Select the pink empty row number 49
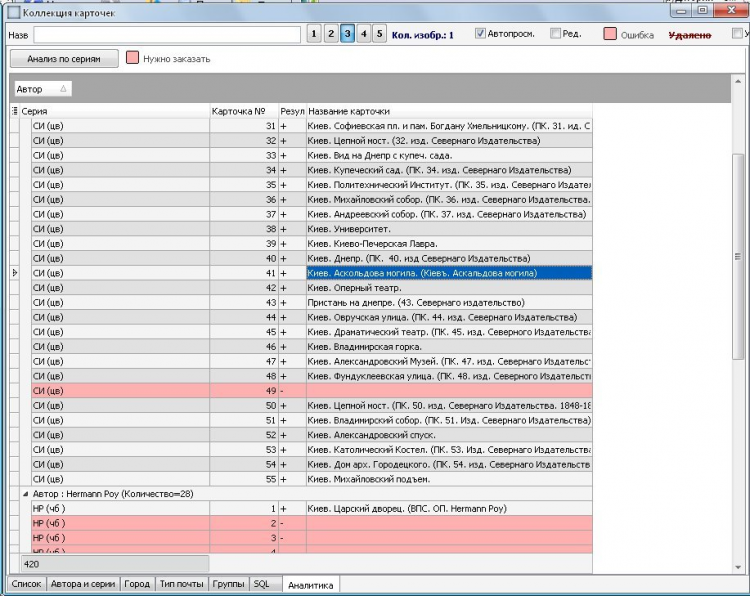 [312, 391]
